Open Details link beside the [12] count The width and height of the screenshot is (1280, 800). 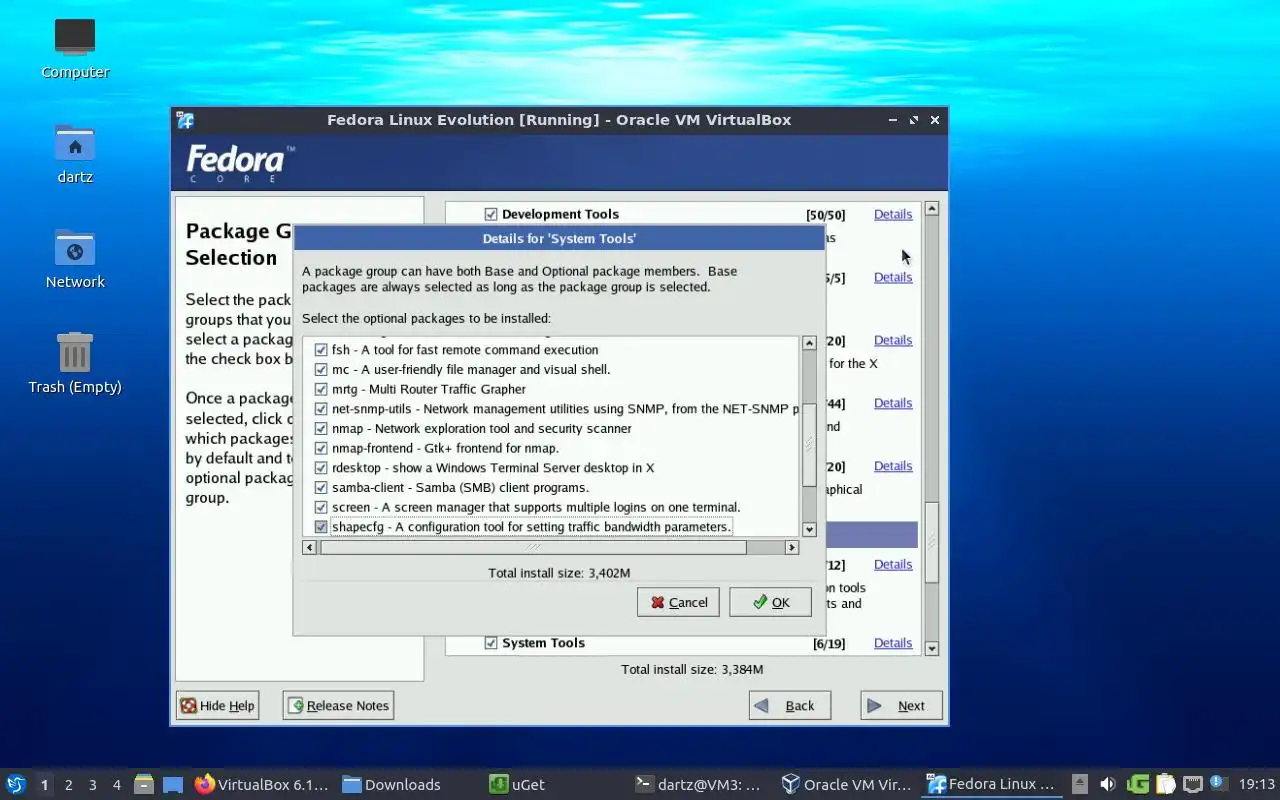coord(893,564)
